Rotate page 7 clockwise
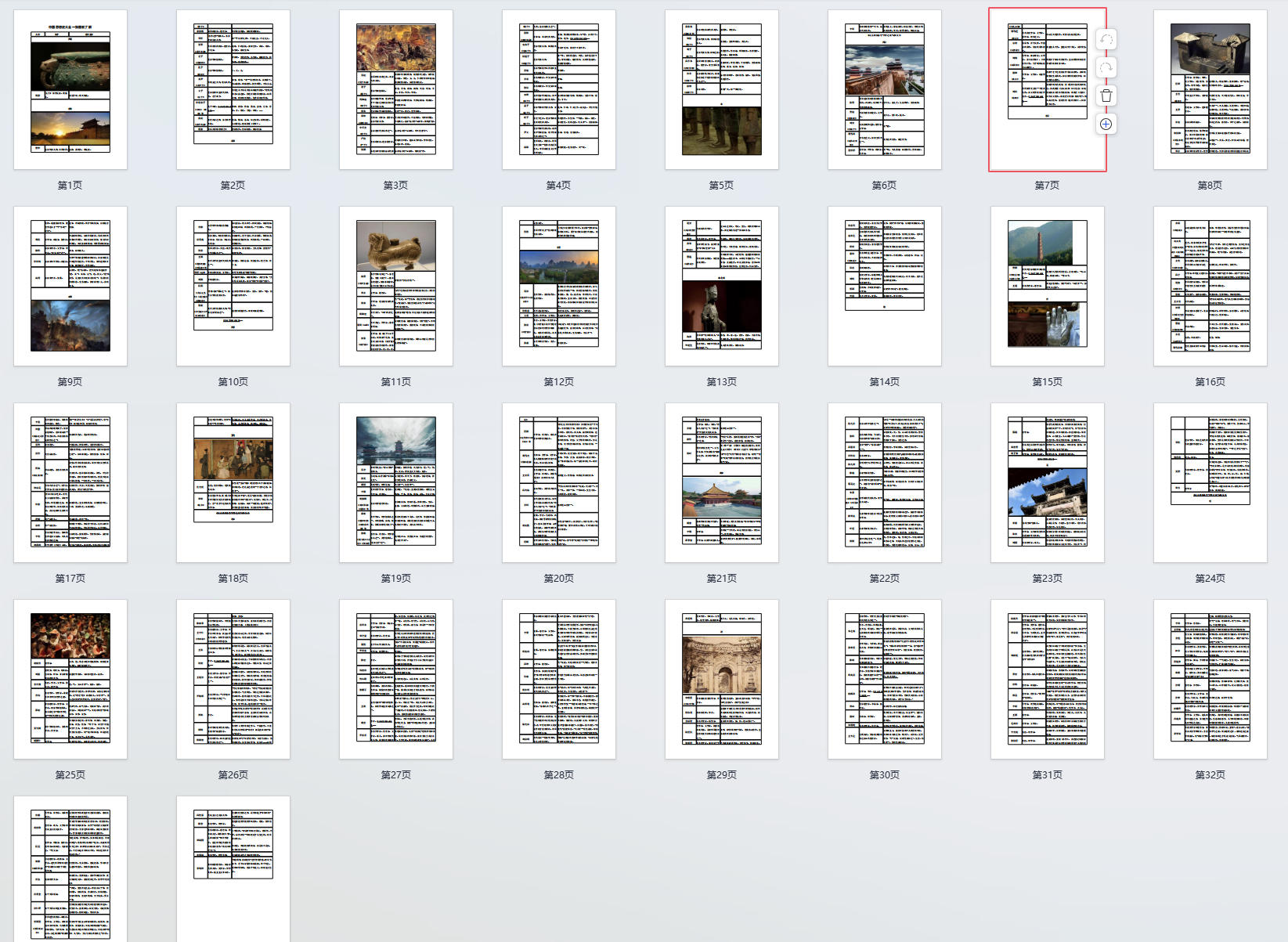Screen dimensions: 1288x942 coord(1106,67)
